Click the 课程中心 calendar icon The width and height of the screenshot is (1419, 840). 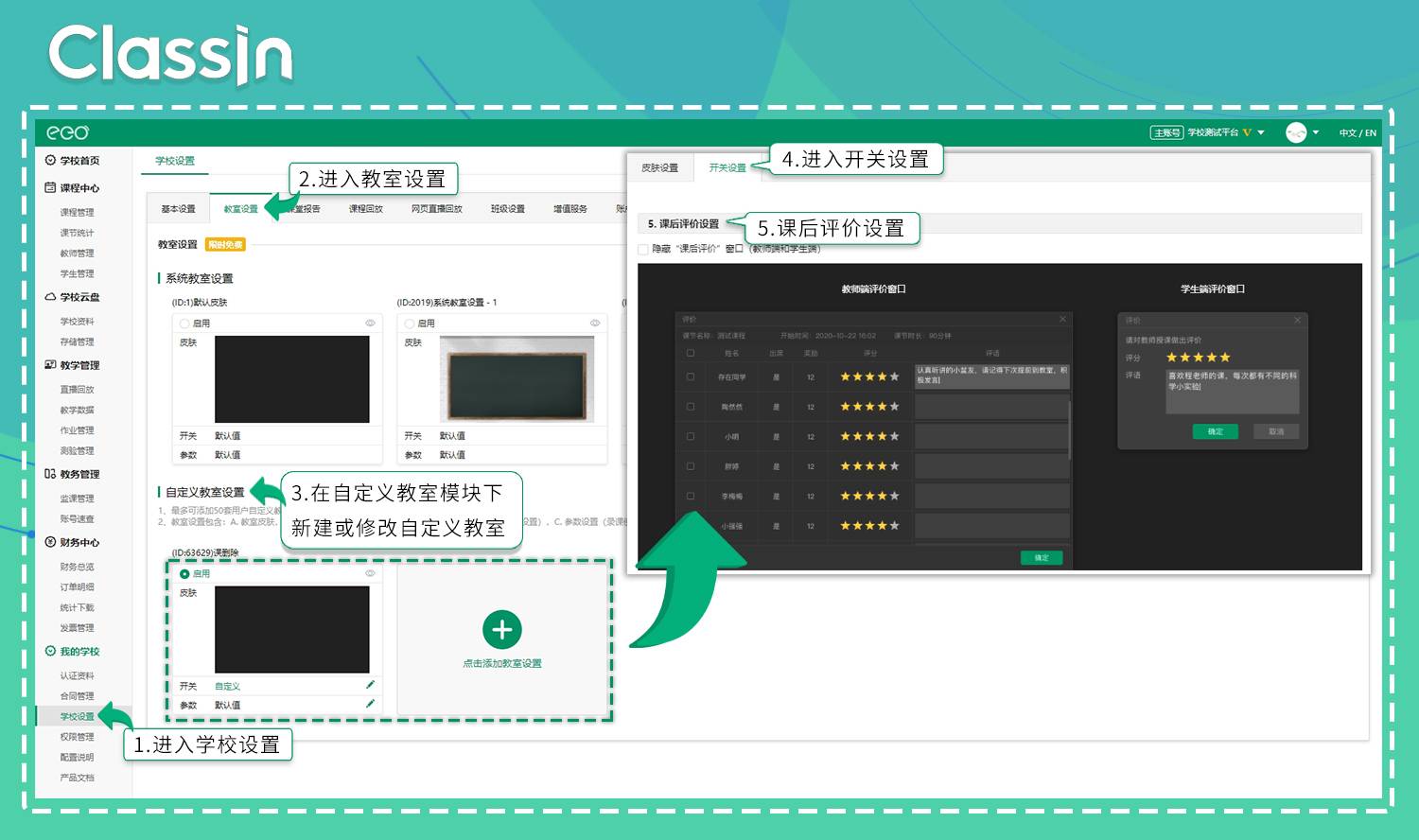(x=50, y=187)
